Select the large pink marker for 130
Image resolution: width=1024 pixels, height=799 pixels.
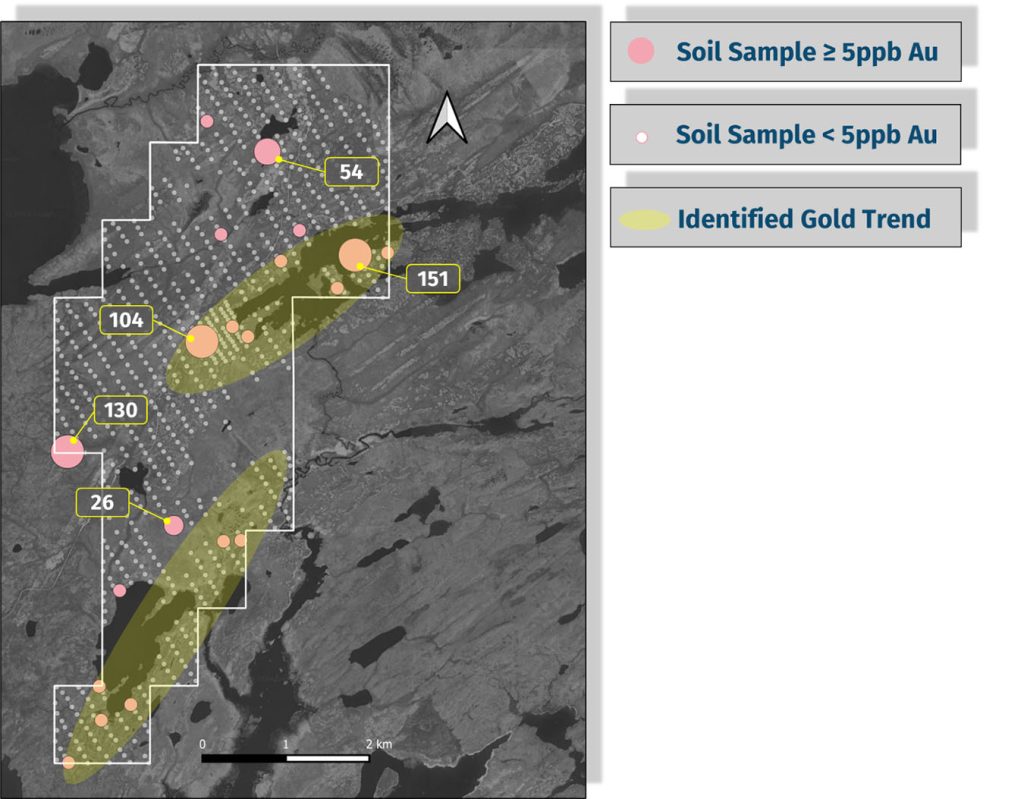click(x=67, y=451)
